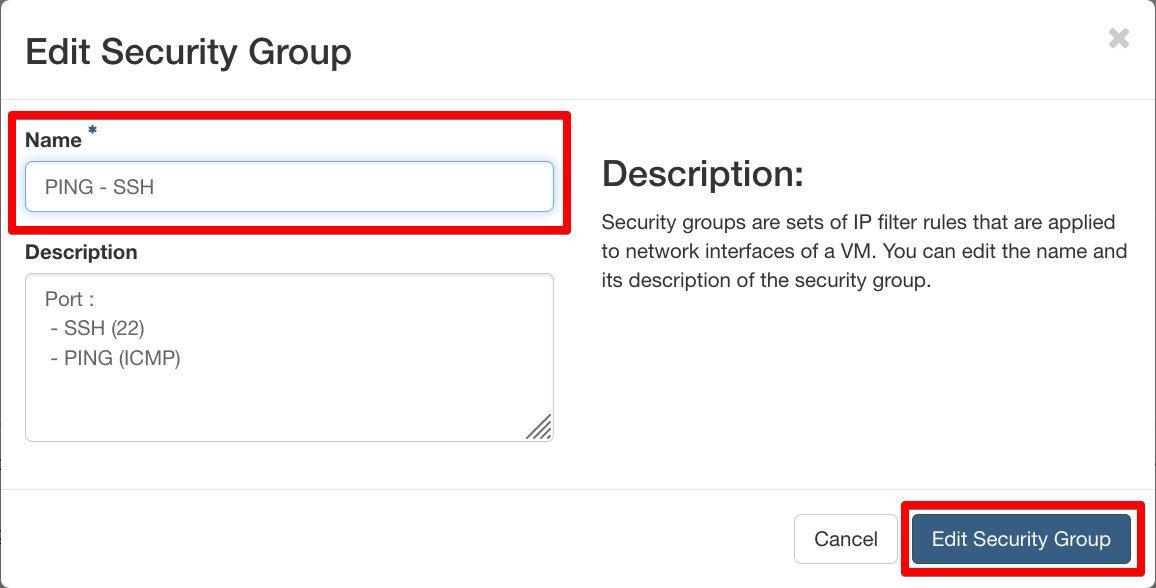Submit with the Edit Security Group button
This screenshot has height=588, width=1156.
tap(1021, 539)
